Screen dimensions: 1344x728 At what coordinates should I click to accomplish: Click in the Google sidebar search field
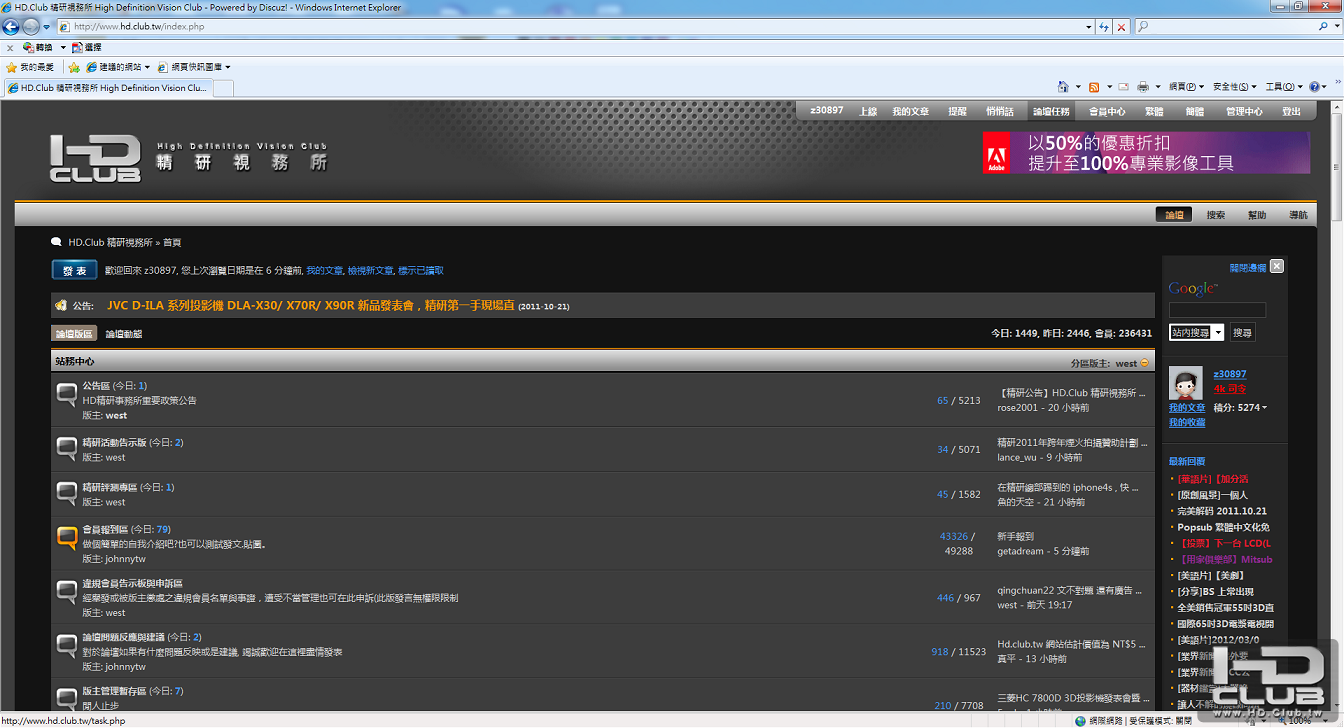1217,310
